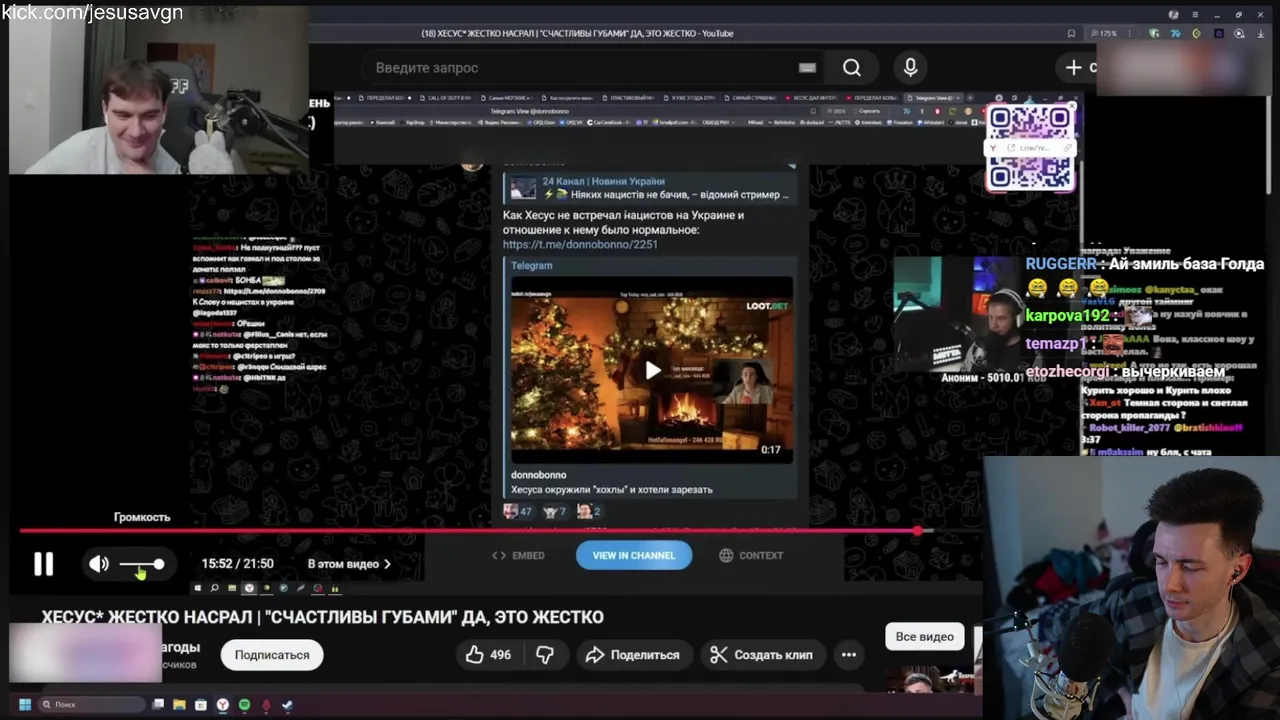The width and height of the screenshot is (1280, 720).
Task: Open the on-screen keyboard icon in search box
Action: pos(807,67)
